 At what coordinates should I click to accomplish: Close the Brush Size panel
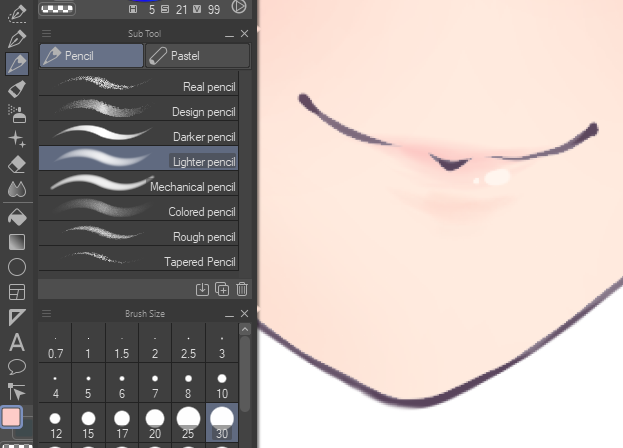pyautogui.click(x=244, y=314)
